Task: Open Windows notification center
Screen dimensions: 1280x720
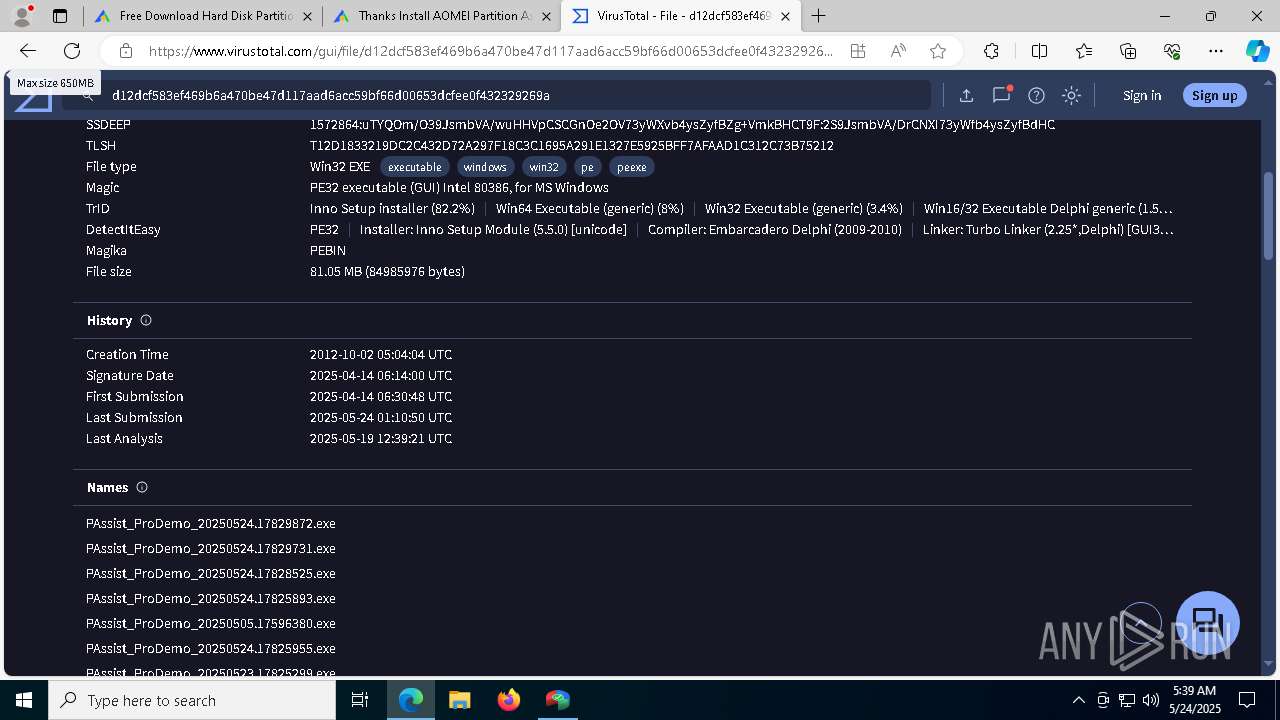Action: (1247, 700)
